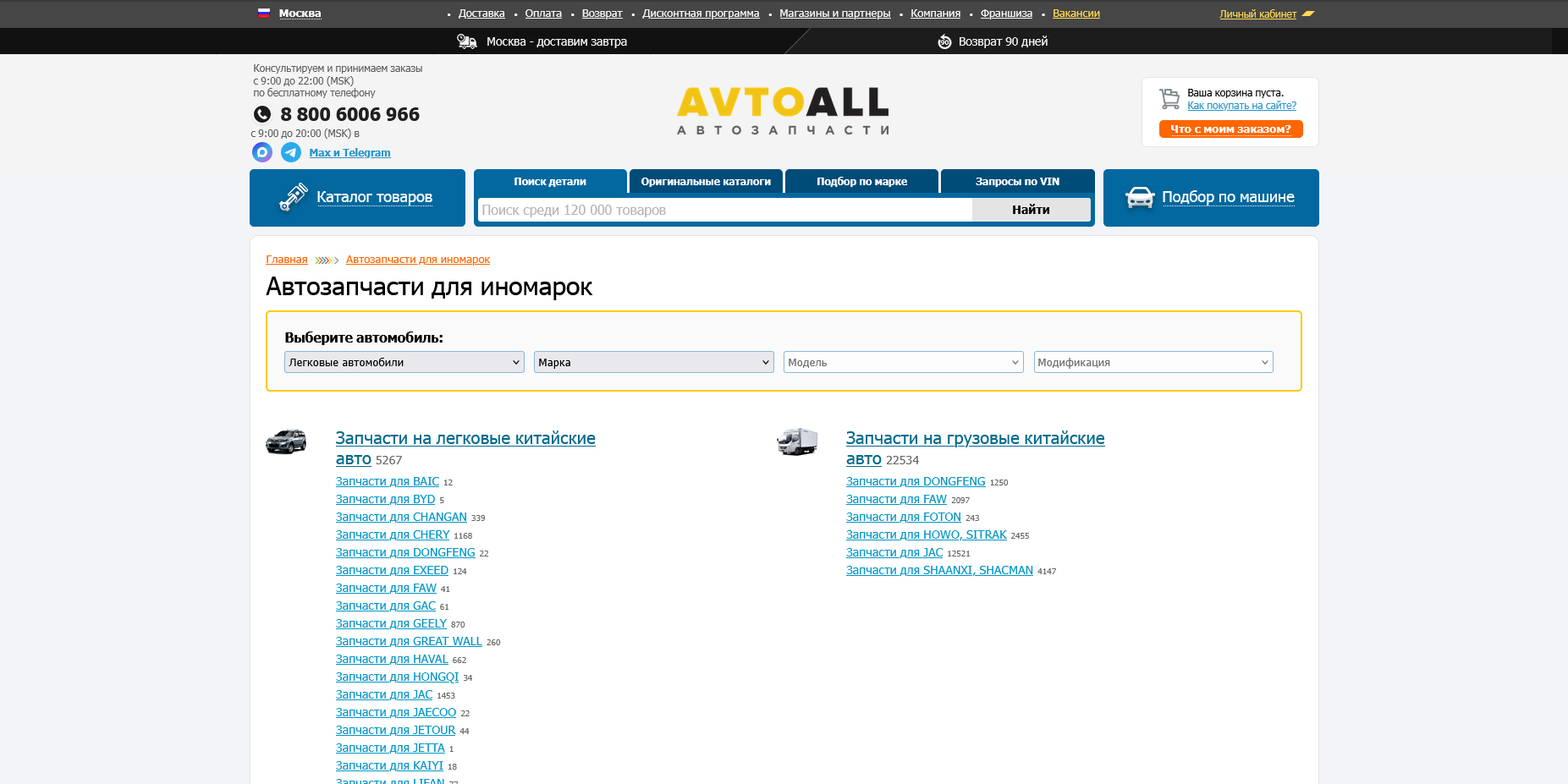Screen dimensions: 1568x784
Task: Open Запчасти для FOTON link
Action: coord(904,517)
